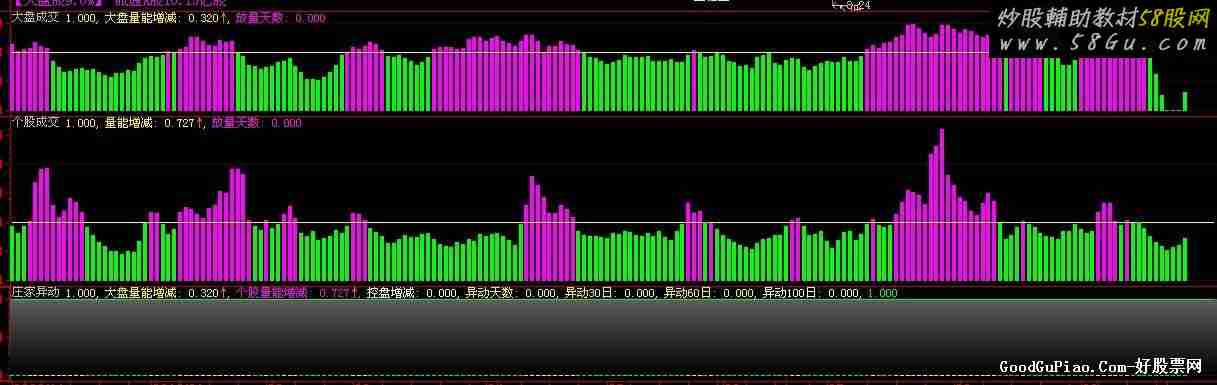Select the tallest magenta bar in 个股成交 chart

pos(942,205)
